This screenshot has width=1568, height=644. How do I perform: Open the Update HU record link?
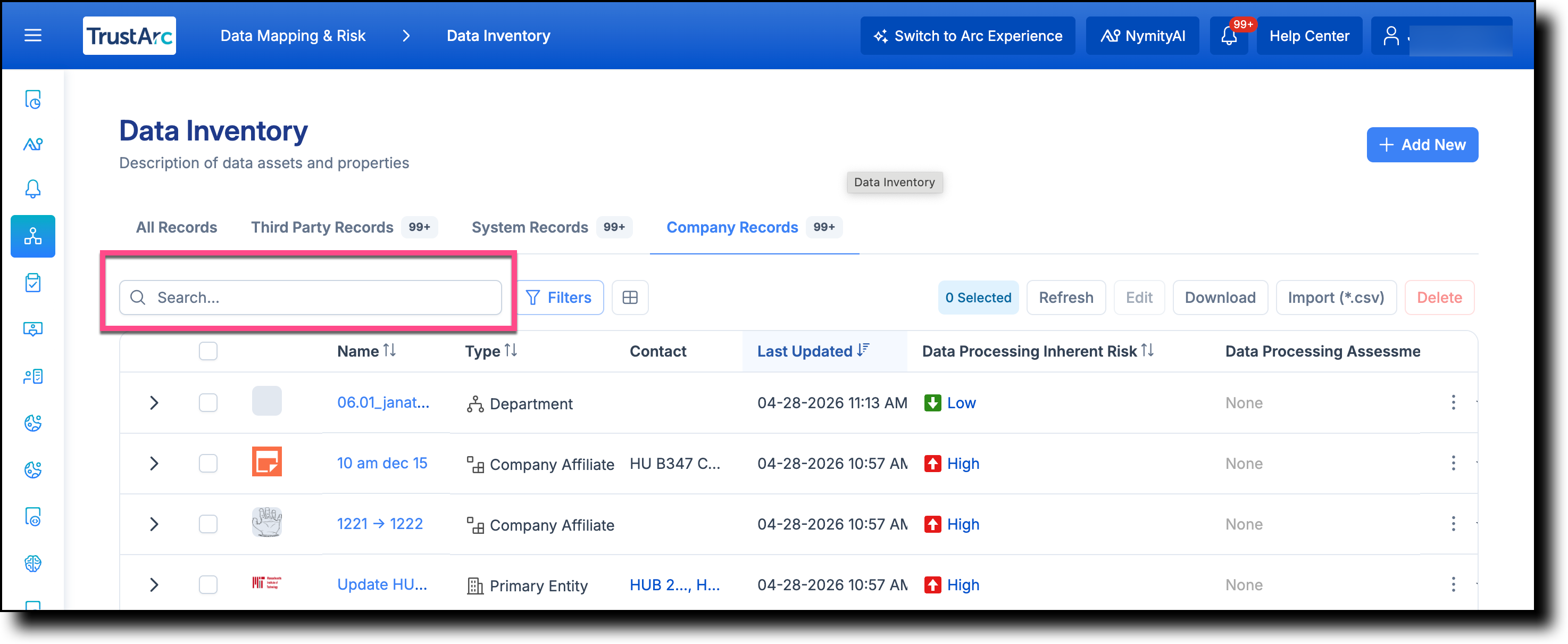click(x=382, y=585)
